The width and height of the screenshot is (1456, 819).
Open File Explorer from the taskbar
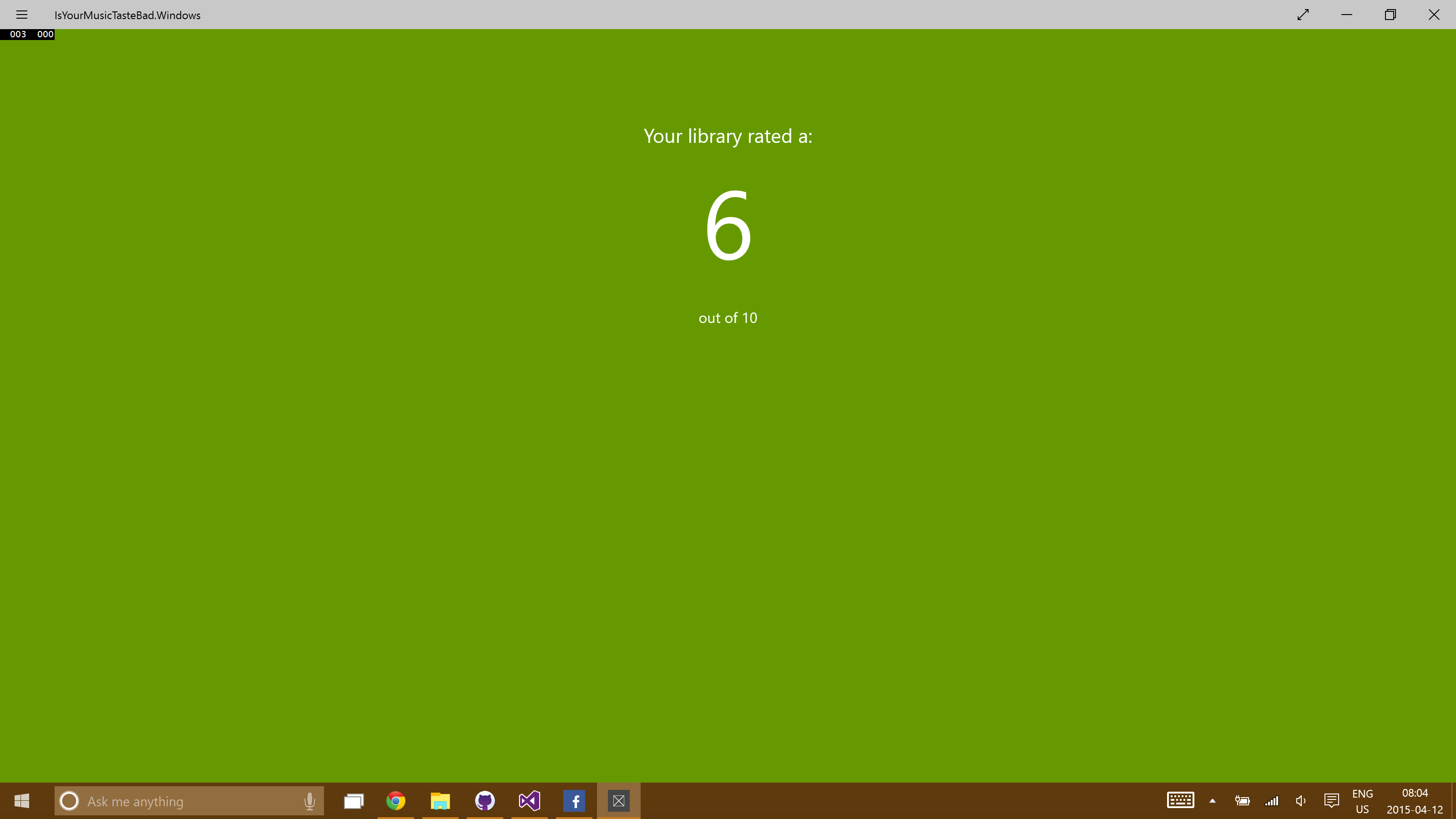pos(440,801)
